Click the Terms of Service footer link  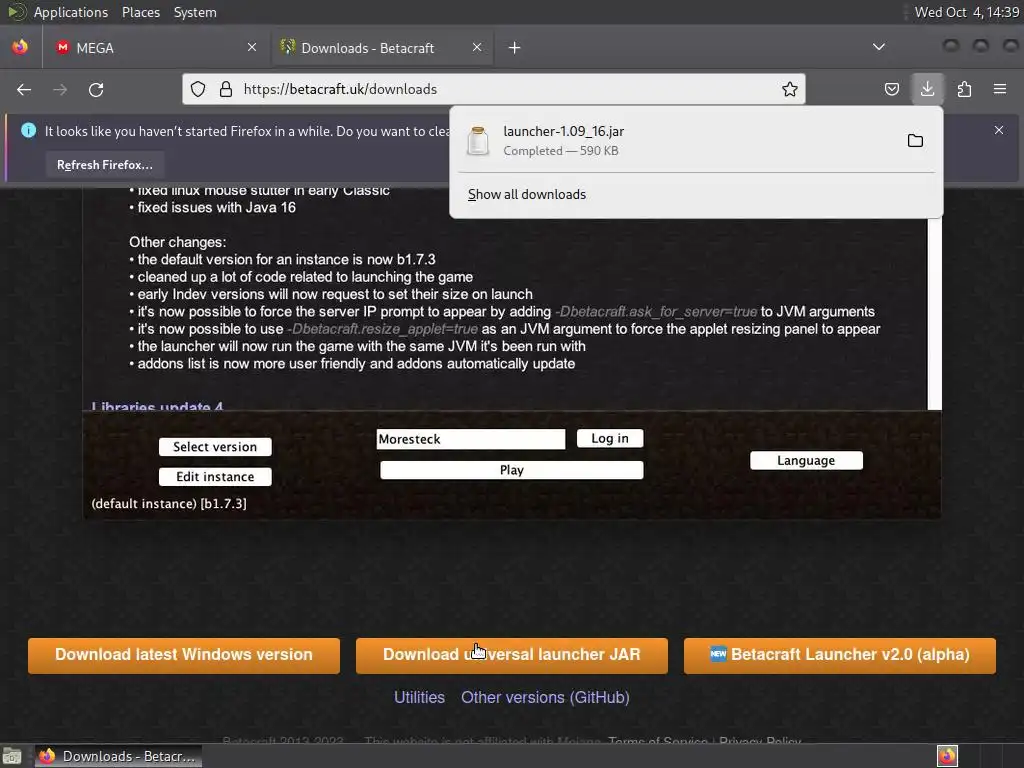click(658, 741)
